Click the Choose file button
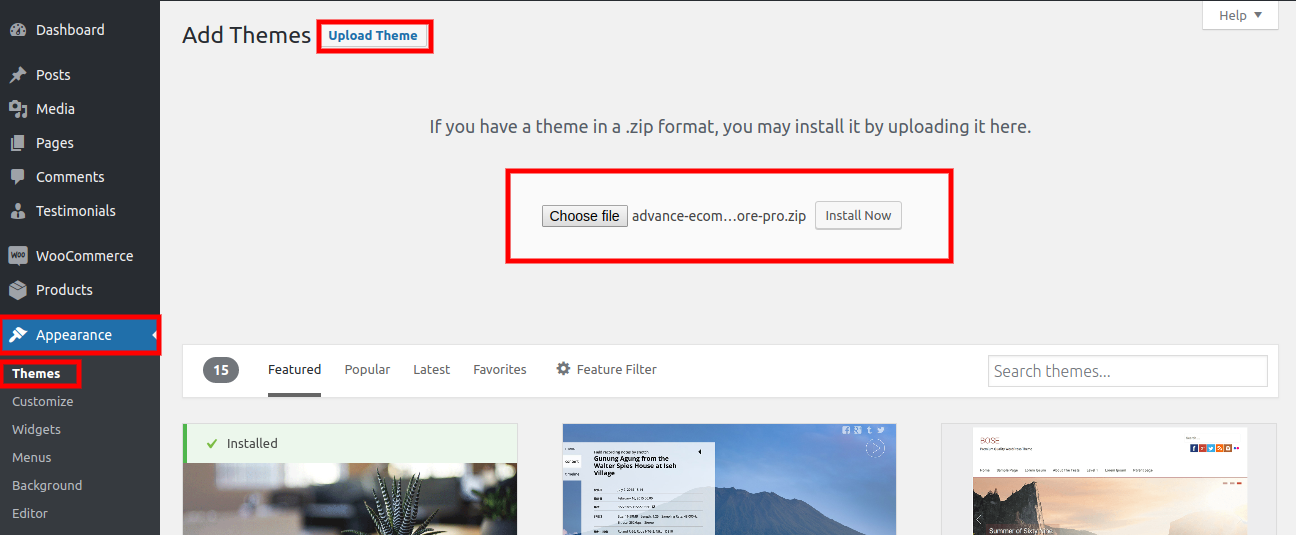This screenshot has height=535, width=1296. point(584,216)
